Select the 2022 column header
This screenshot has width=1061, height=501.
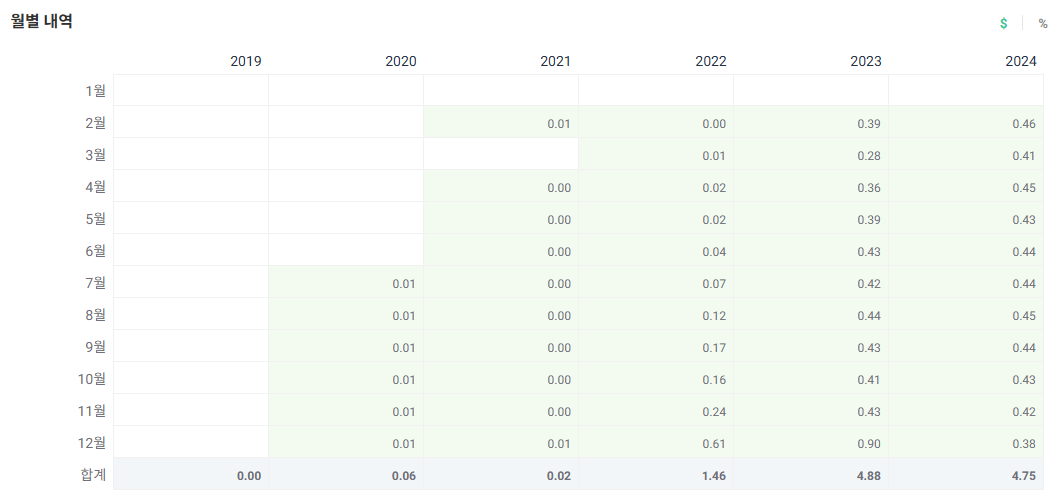(x=710, y=62)
